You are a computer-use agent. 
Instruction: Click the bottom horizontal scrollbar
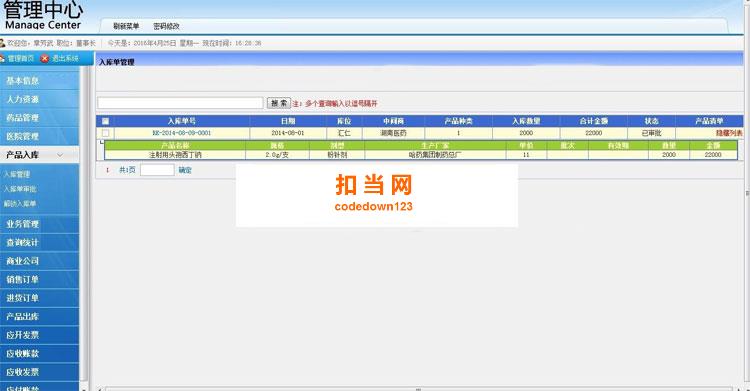pos(419,389)
